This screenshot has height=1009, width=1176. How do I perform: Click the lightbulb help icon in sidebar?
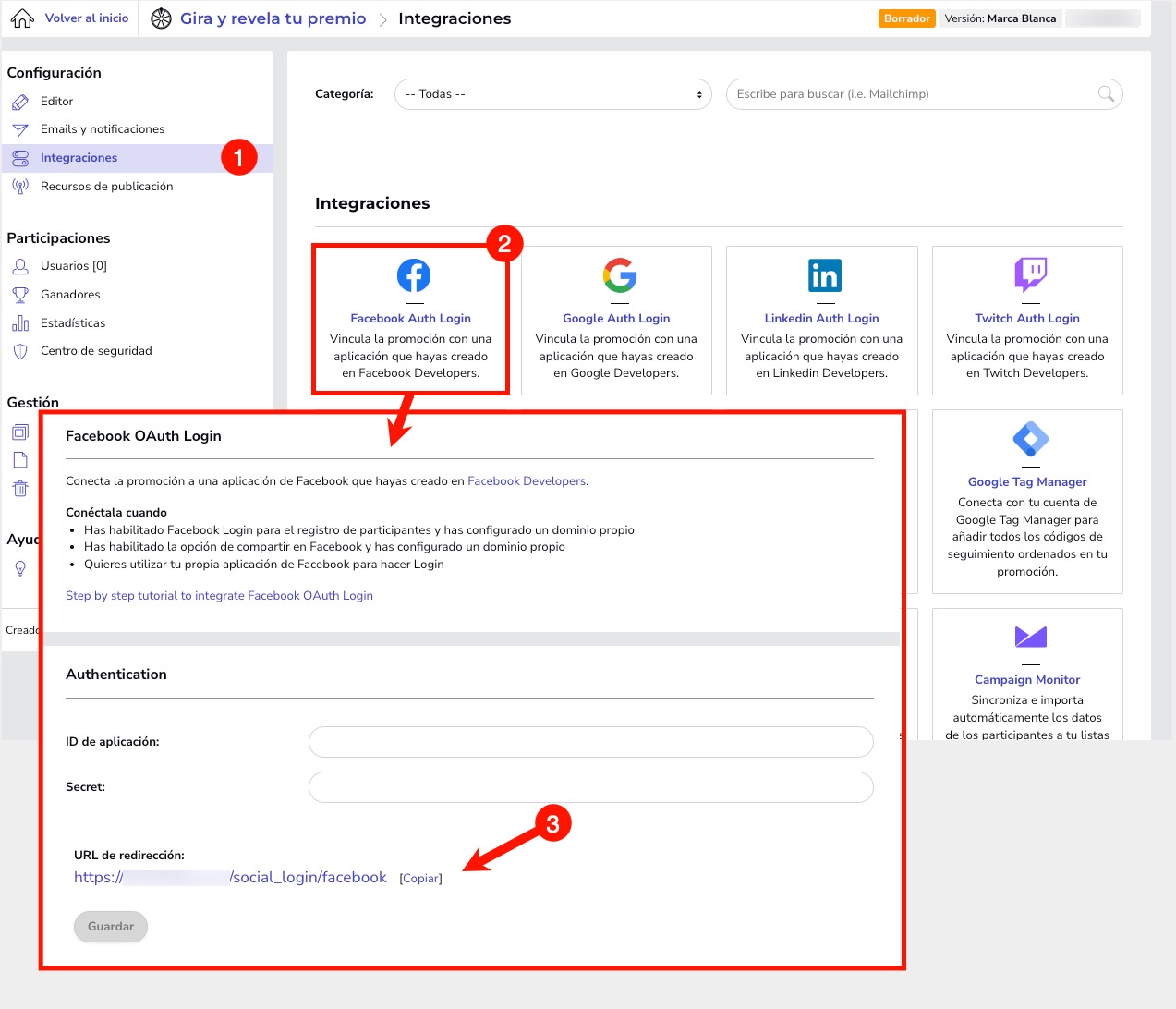click(20, 569)
